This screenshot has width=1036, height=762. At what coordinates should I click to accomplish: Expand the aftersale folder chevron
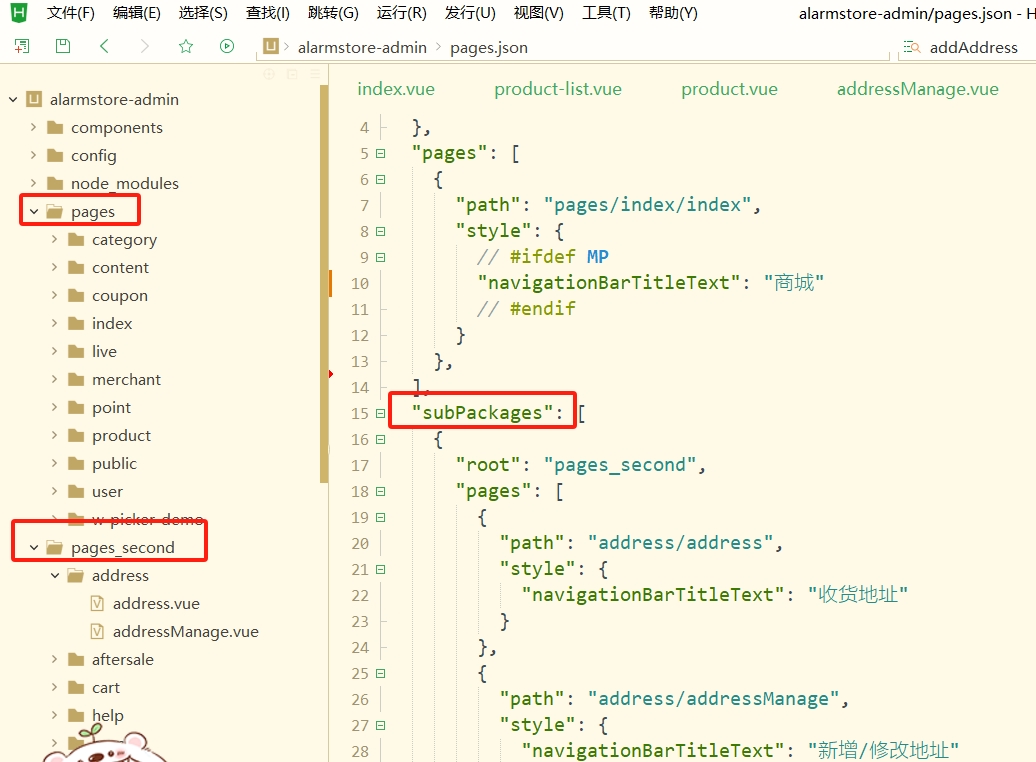point(55,659)
